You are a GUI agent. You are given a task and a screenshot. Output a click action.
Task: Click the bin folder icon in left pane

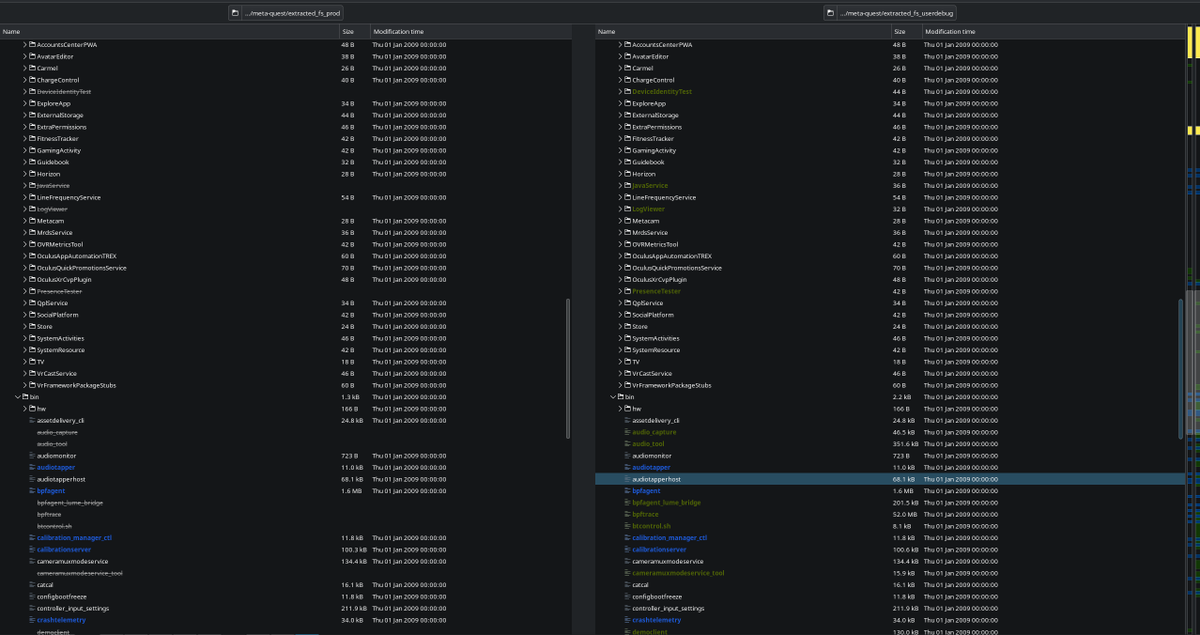tap(25, 397)
